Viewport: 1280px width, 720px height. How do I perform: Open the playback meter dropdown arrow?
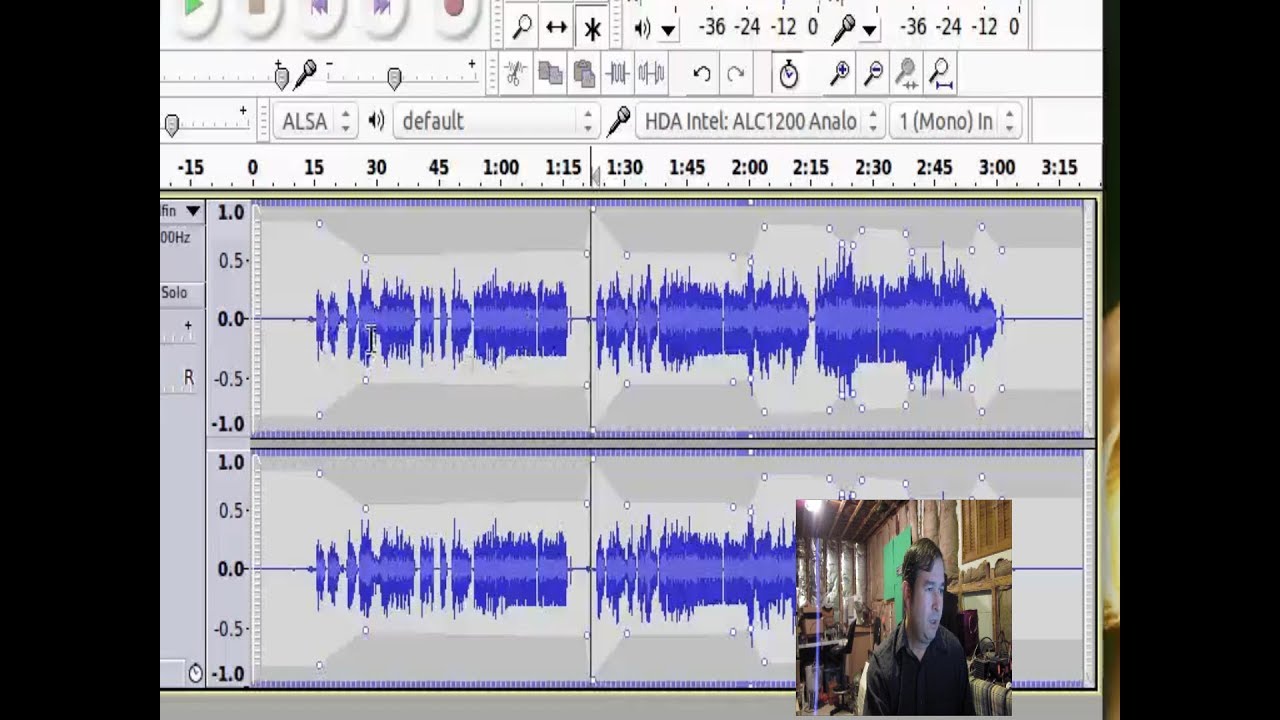pyautogui.click(x=668, y=30)
